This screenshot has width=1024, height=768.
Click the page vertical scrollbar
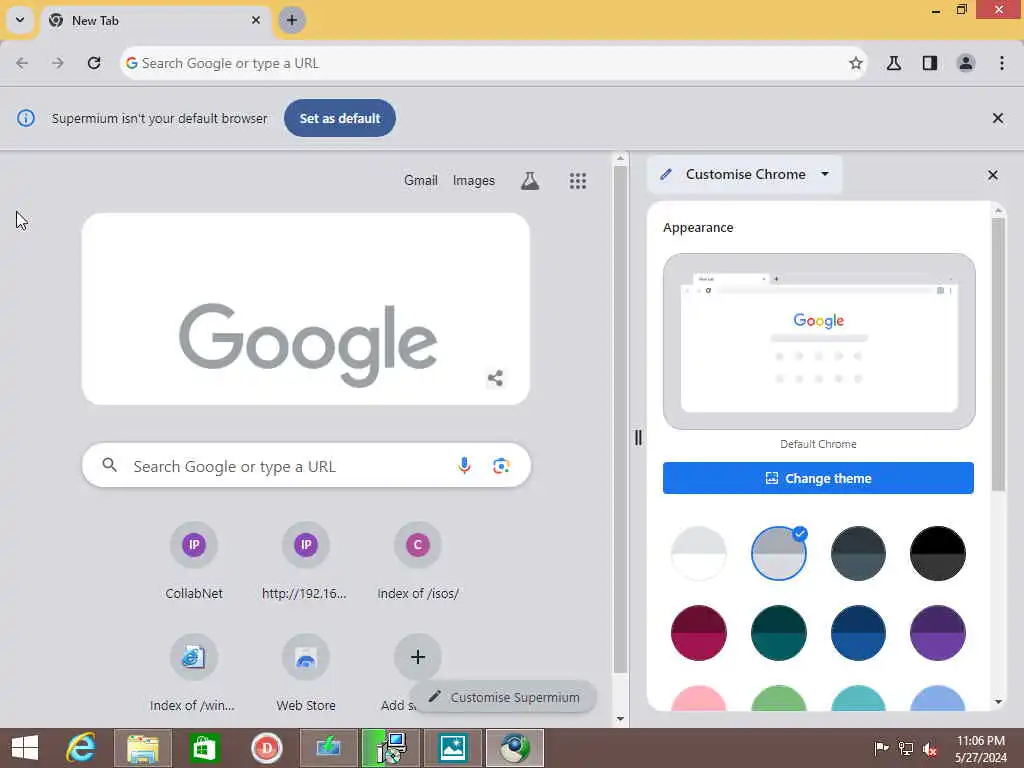[x=620, y=419]
